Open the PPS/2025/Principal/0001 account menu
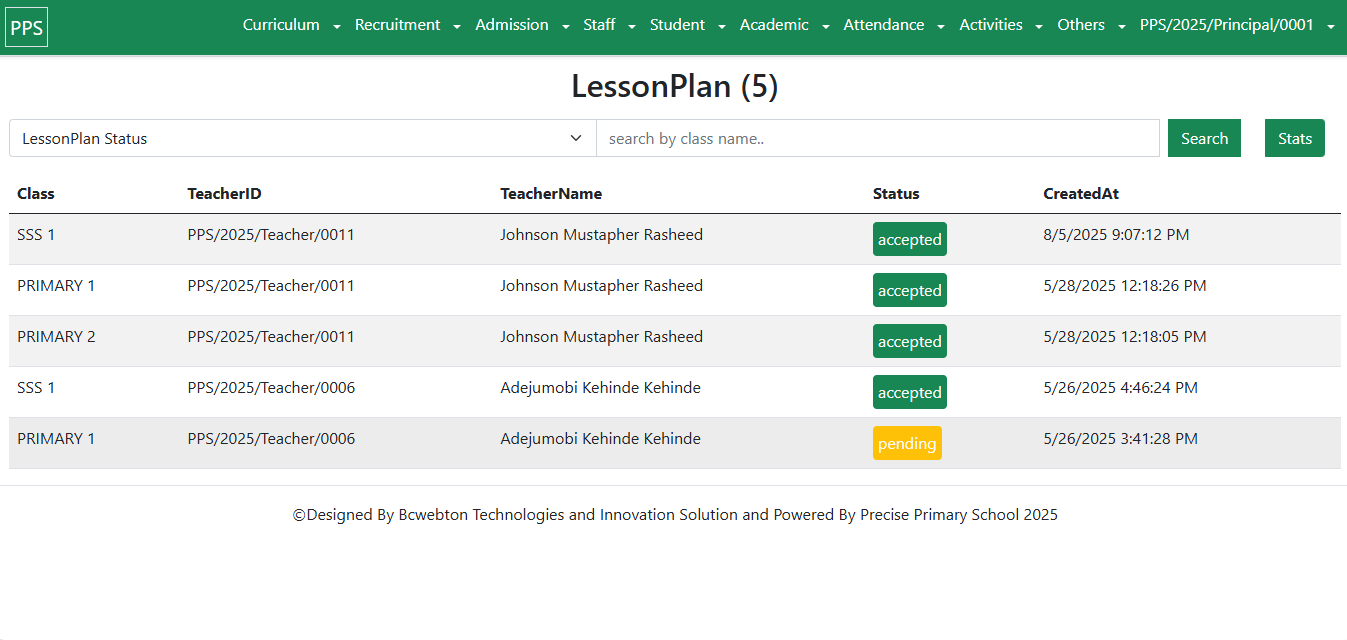The image size is (1347, 640). [1236, 25]
